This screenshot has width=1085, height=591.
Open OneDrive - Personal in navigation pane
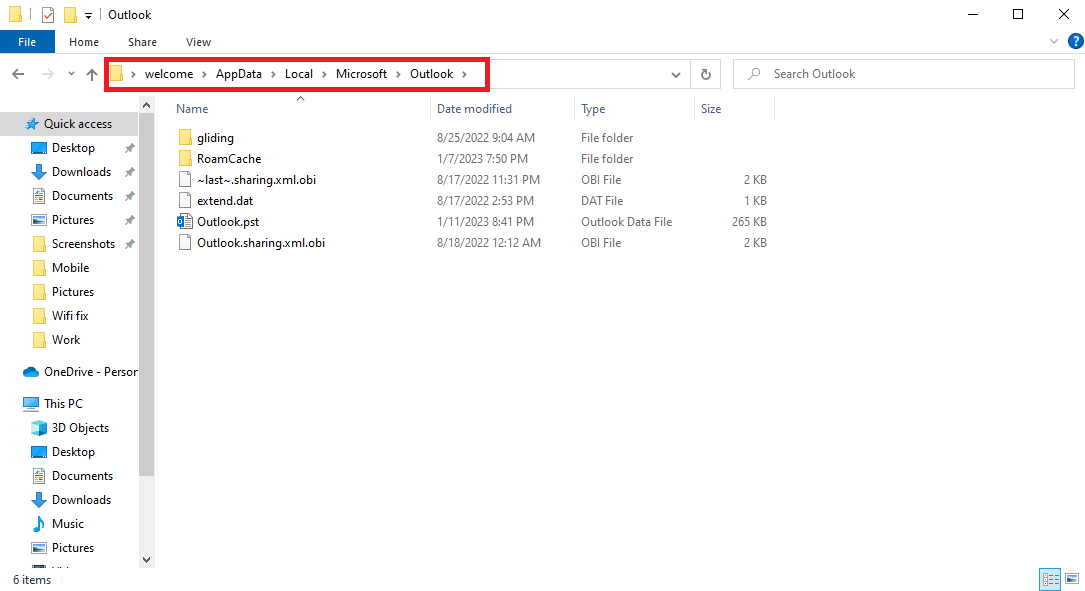point(91,372)
